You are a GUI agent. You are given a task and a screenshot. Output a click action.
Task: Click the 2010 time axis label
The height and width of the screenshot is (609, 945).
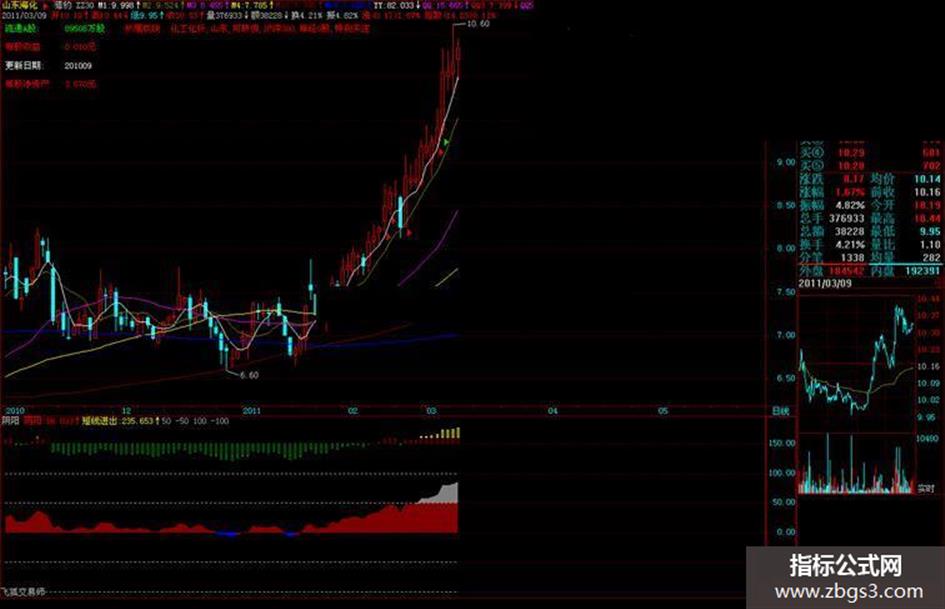(15, 411)
